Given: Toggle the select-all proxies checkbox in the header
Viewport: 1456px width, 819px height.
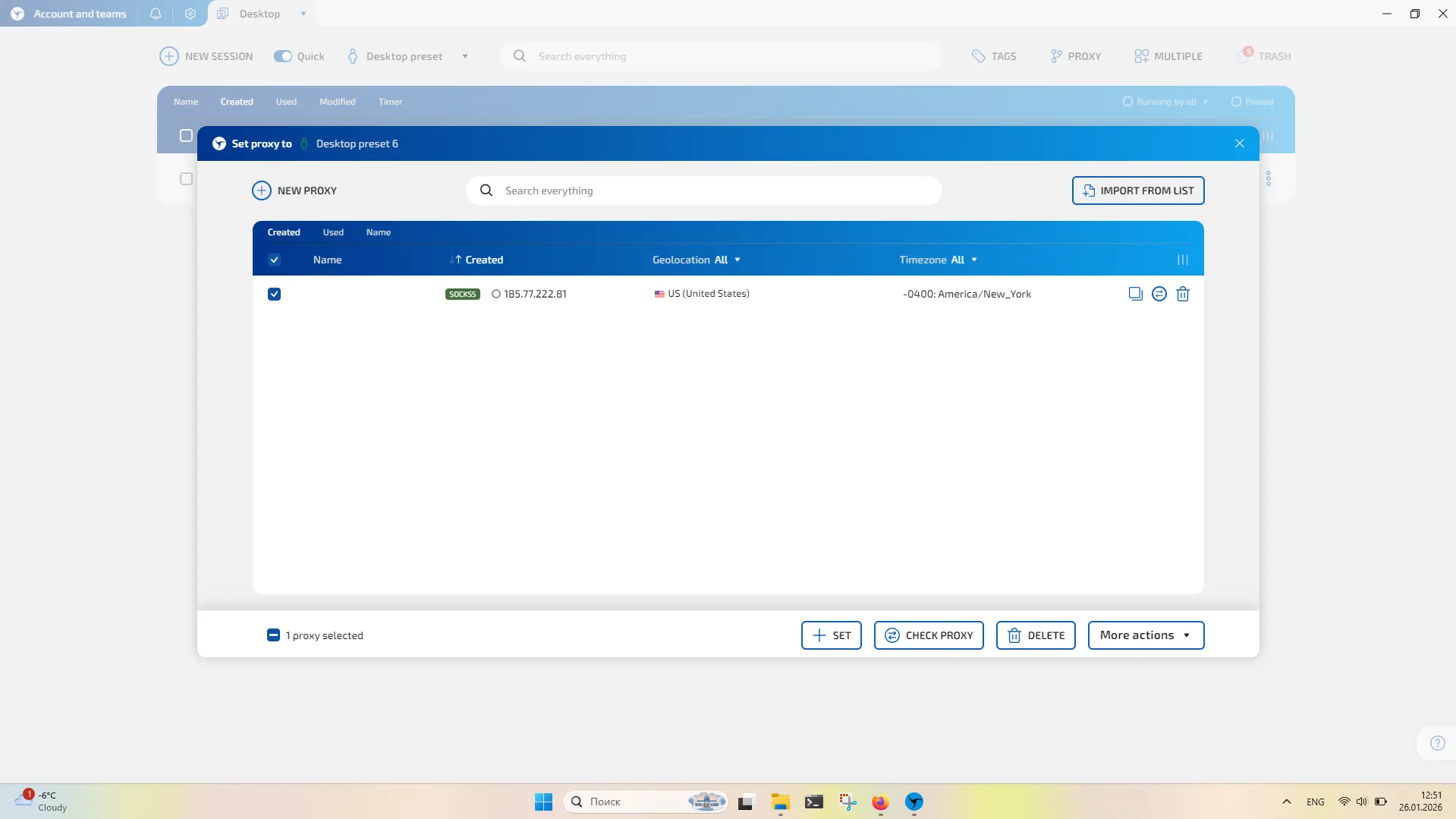Looking at the screenshot, I should [x=274, y=260].
